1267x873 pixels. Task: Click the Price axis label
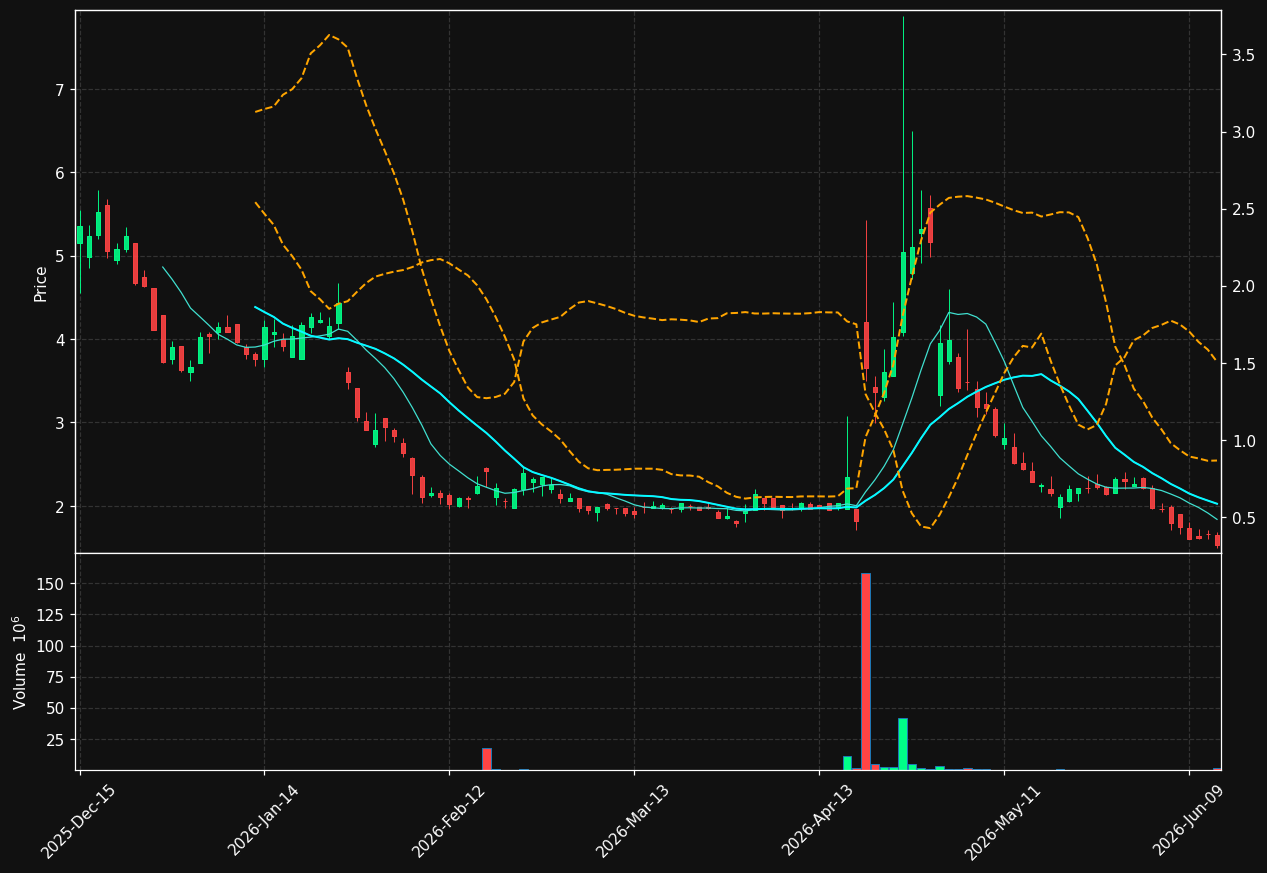pyautogui.click(x=41, y=283)
